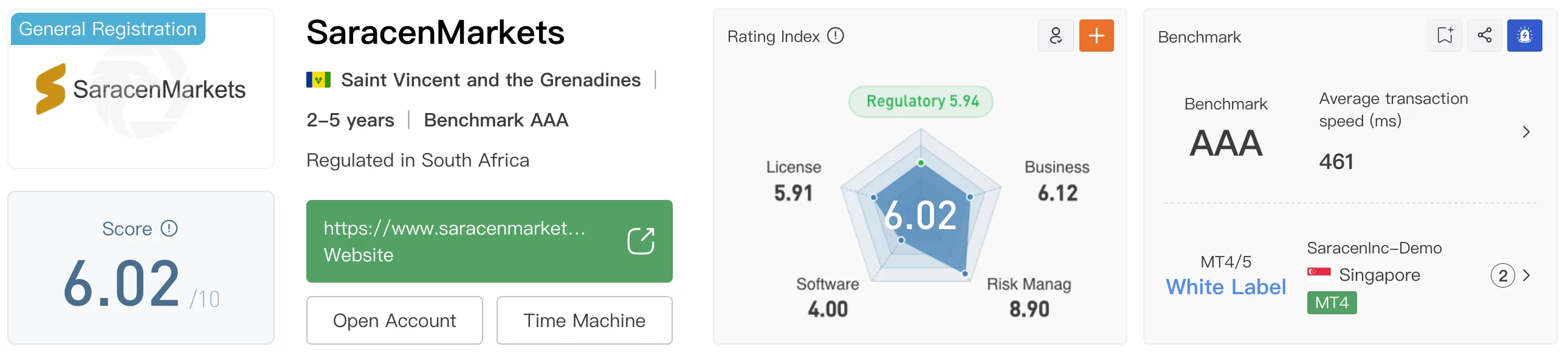Click the Singapore server location text
The height and width of the screenshot is (355, 1568).
tap(1380, 275)
